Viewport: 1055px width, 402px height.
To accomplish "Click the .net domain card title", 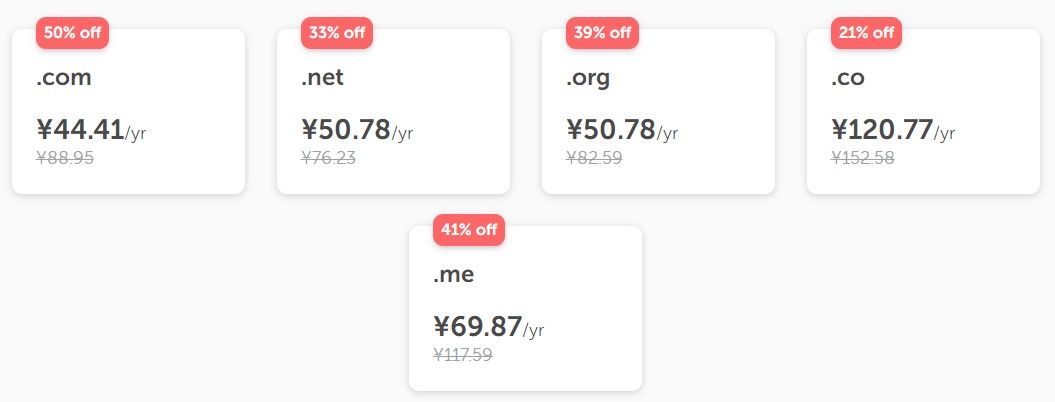I will coord(322,78).
